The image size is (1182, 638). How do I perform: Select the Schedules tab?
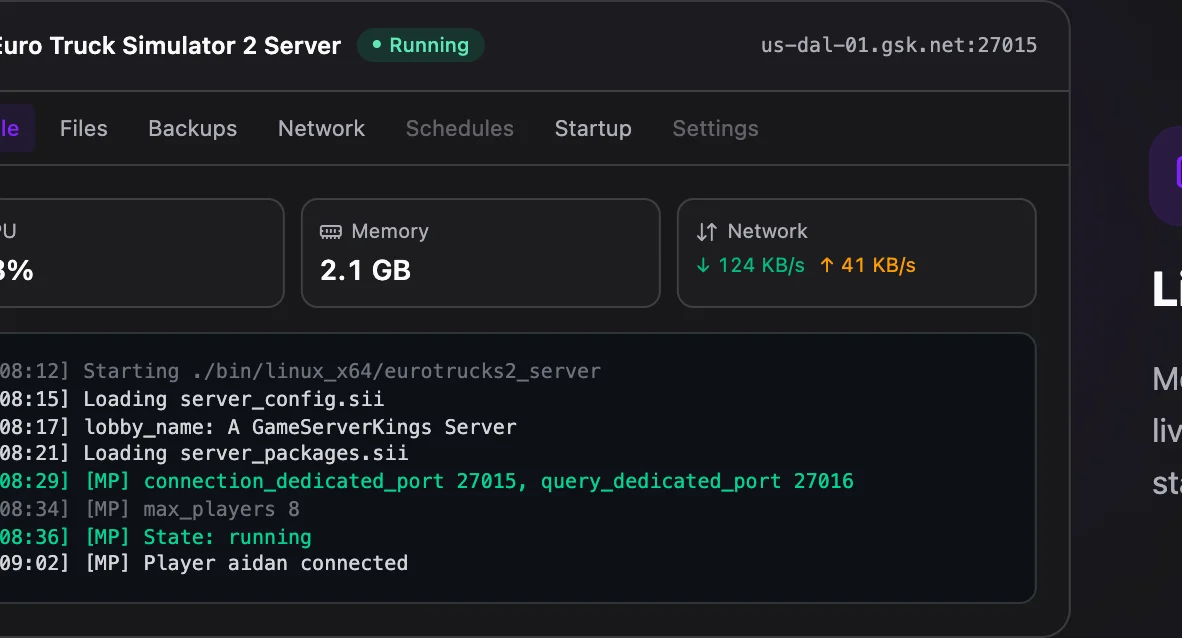(460, 128)
